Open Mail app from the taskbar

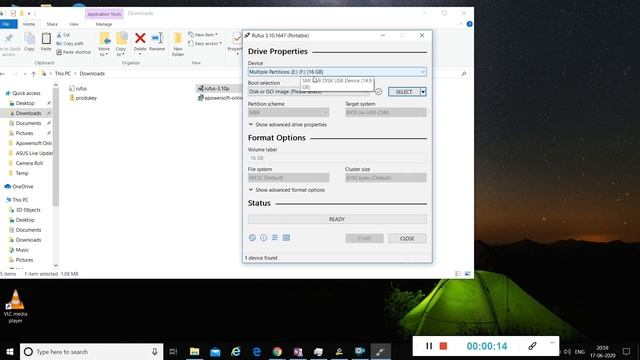(x=215, y=351)
